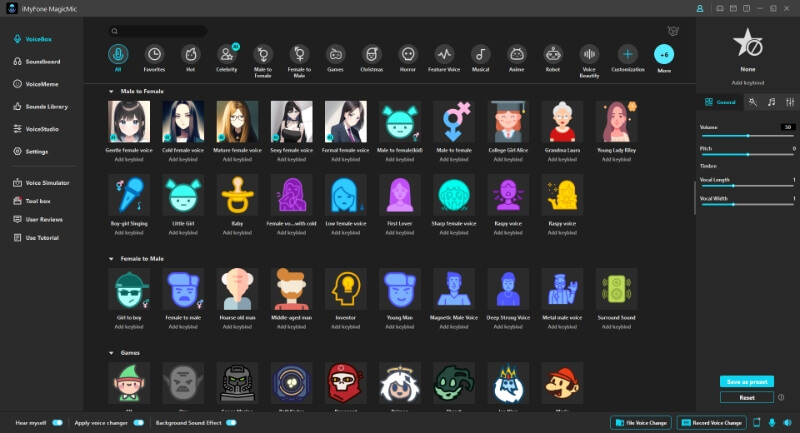Toggle the Hear myself switch
Screen dimensions: 800x433
click(x=57, y=423)
